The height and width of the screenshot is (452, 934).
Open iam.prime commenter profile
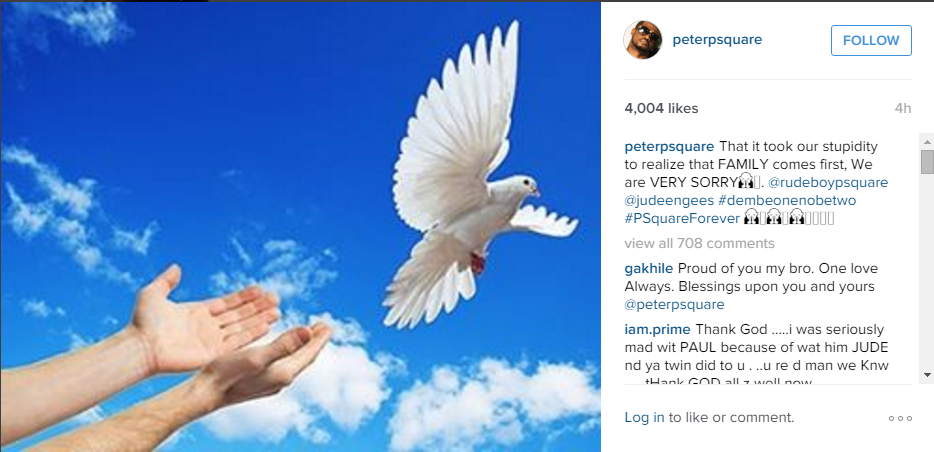coord(657,329)
